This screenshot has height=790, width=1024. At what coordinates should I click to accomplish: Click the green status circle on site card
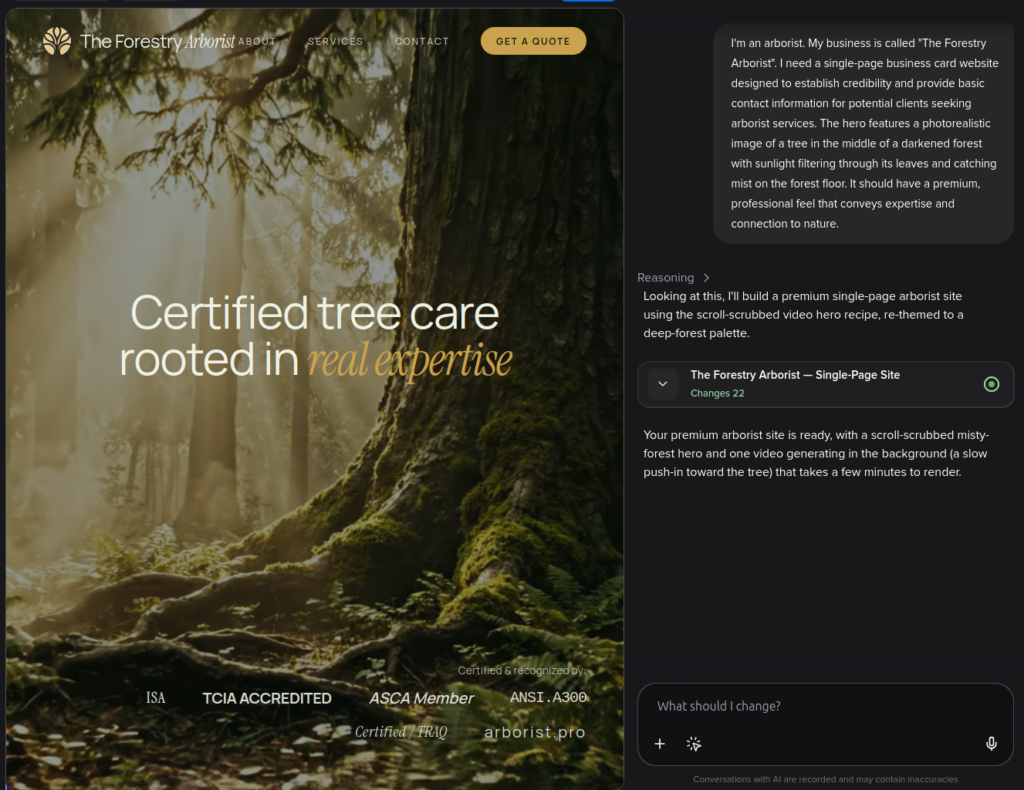(x=991, y=384)
